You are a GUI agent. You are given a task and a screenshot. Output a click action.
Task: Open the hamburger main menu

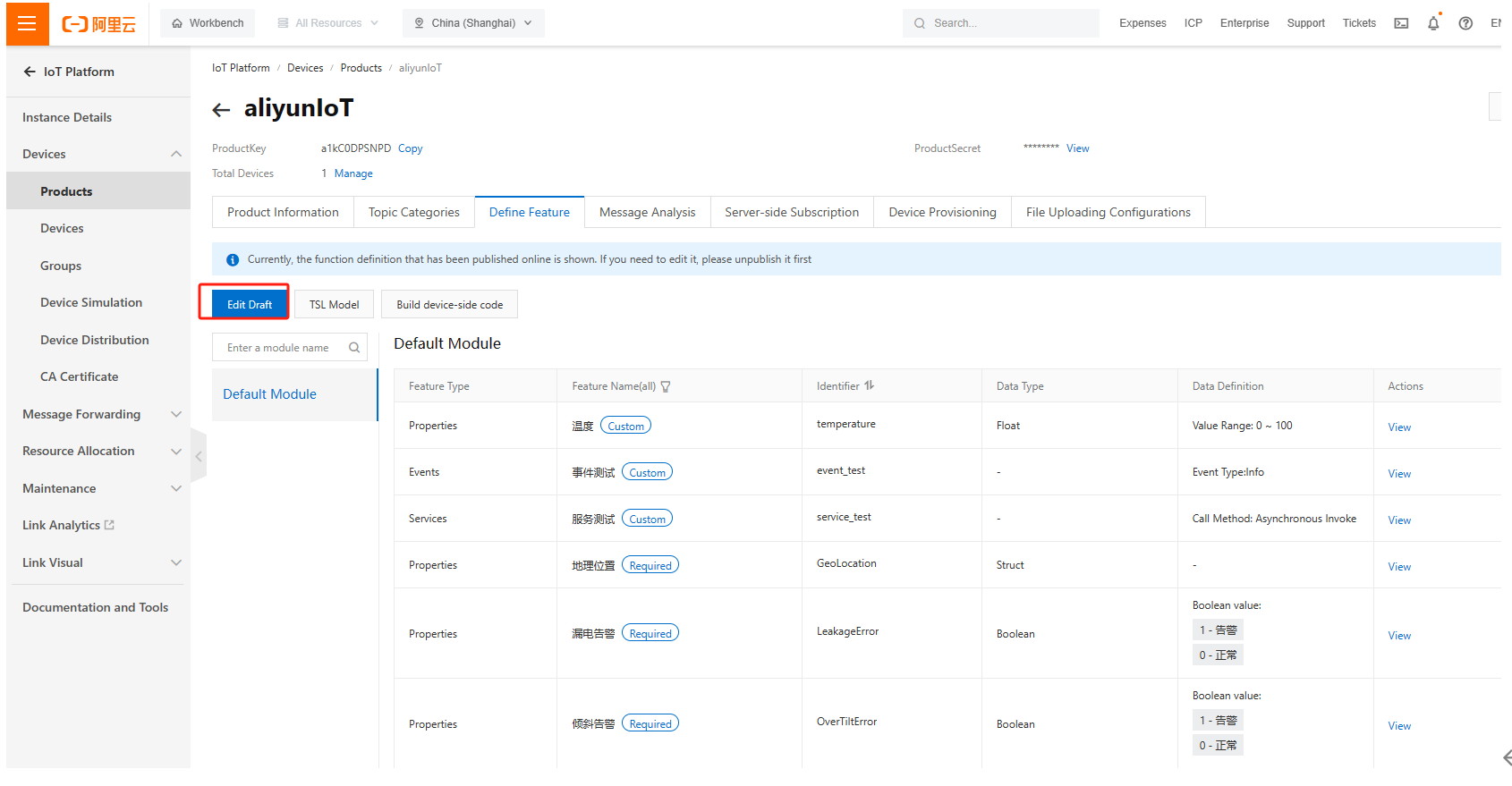pos(27,23)
